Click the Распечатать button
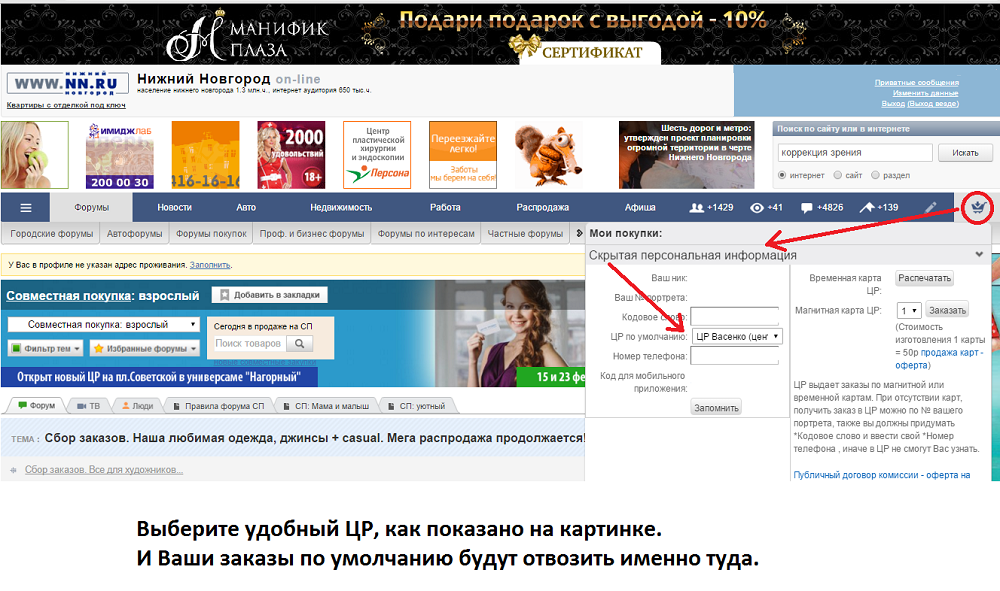Image resolution: width=1000 pixels, height=591 pixels. 924,278
